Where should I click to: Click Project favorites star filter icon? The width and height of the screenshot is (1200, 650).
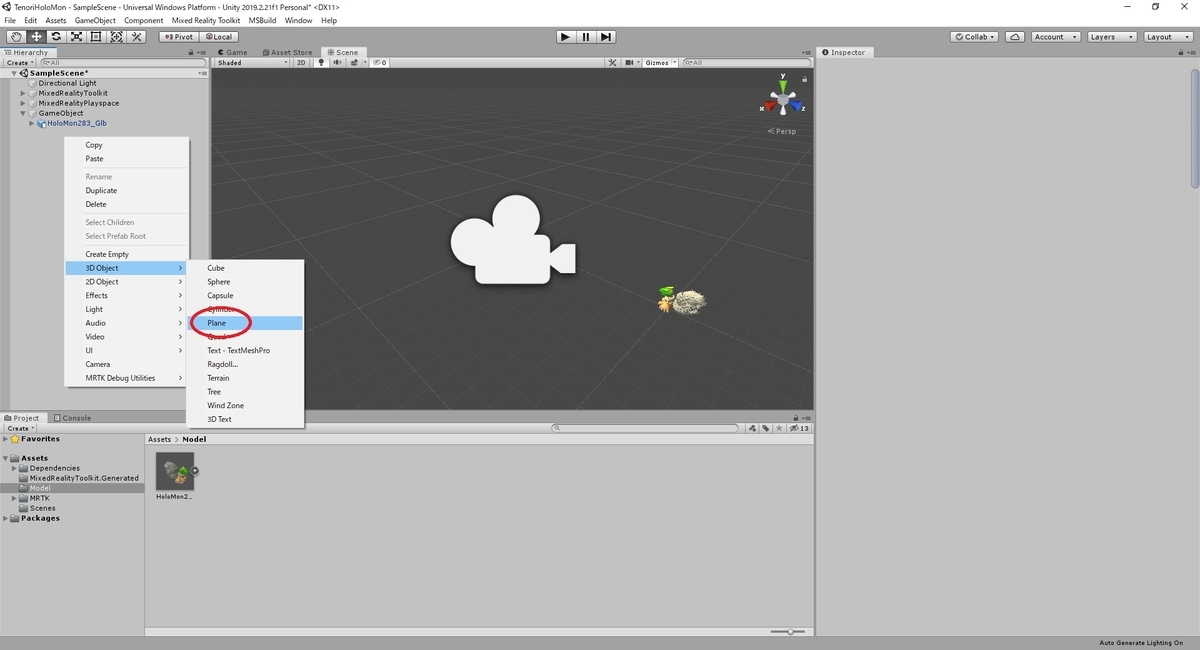(778, 428)
